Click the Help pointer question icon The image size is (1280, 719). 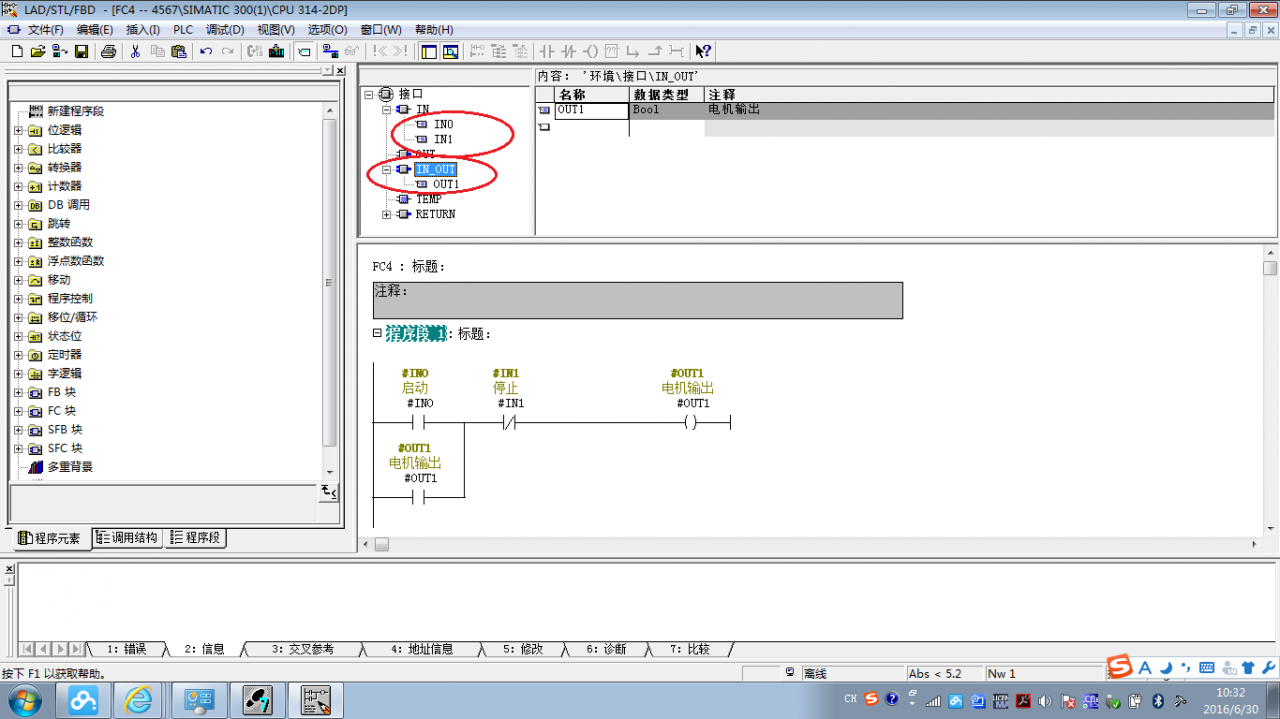click(x=703, y=51)
